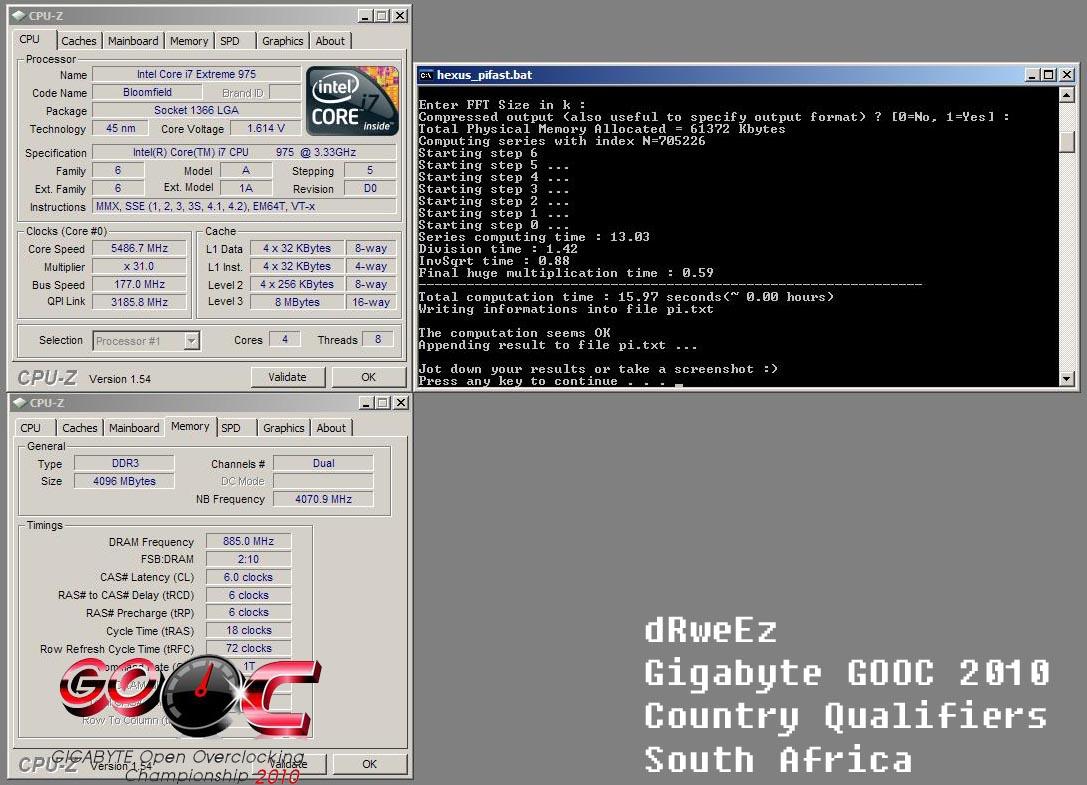Click the Threads count field showing 8
Screen dimensions: 1087x785
[x=378, y=339]
